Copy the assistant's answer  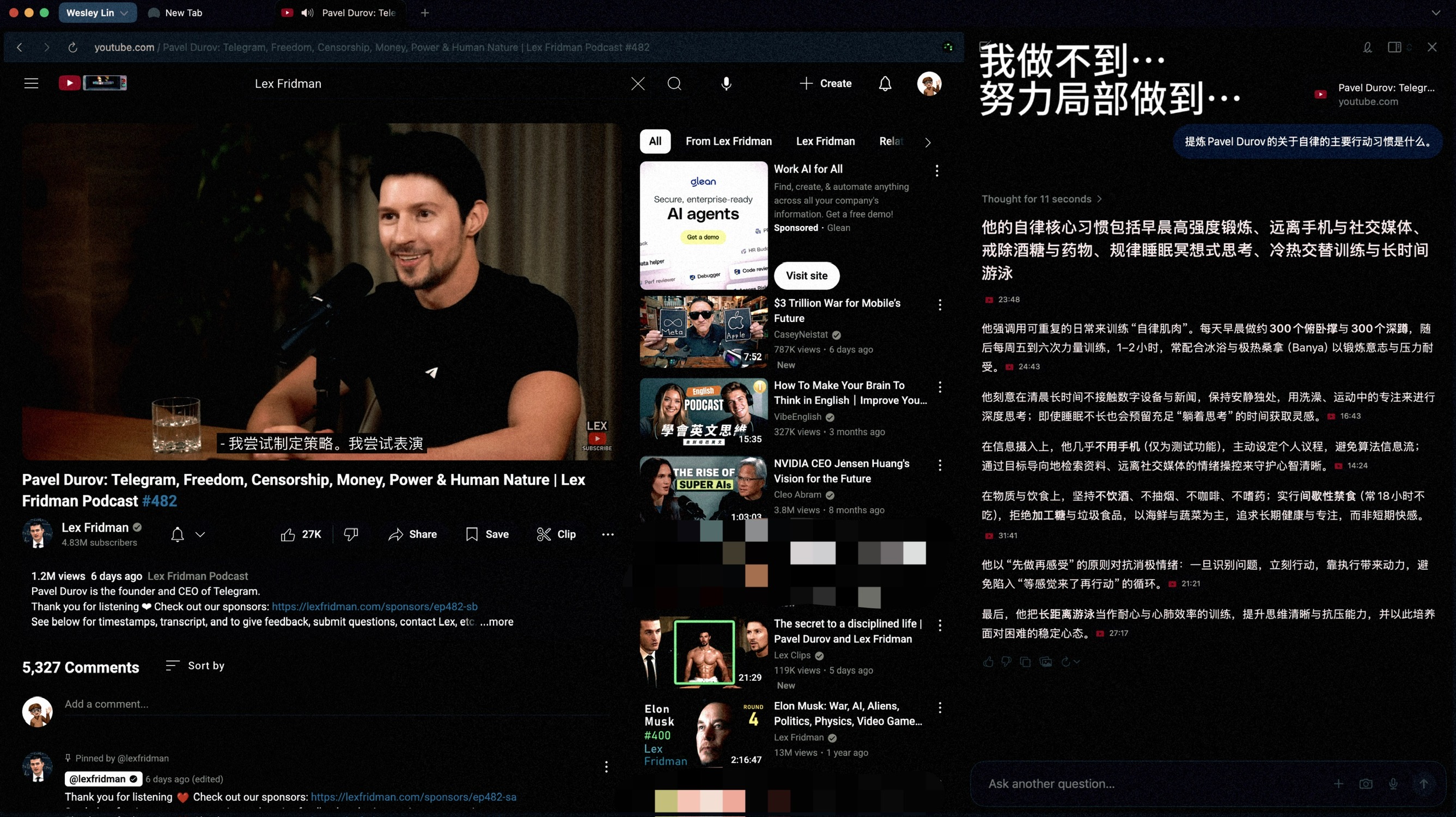tap(1025, 662)
